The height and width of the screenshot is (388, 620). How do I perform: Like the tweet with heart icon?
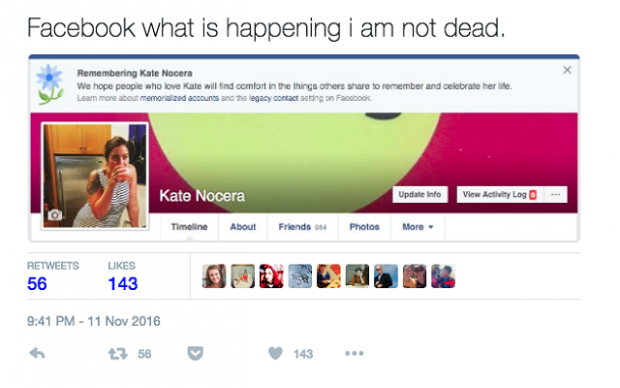tap(275, 353)
